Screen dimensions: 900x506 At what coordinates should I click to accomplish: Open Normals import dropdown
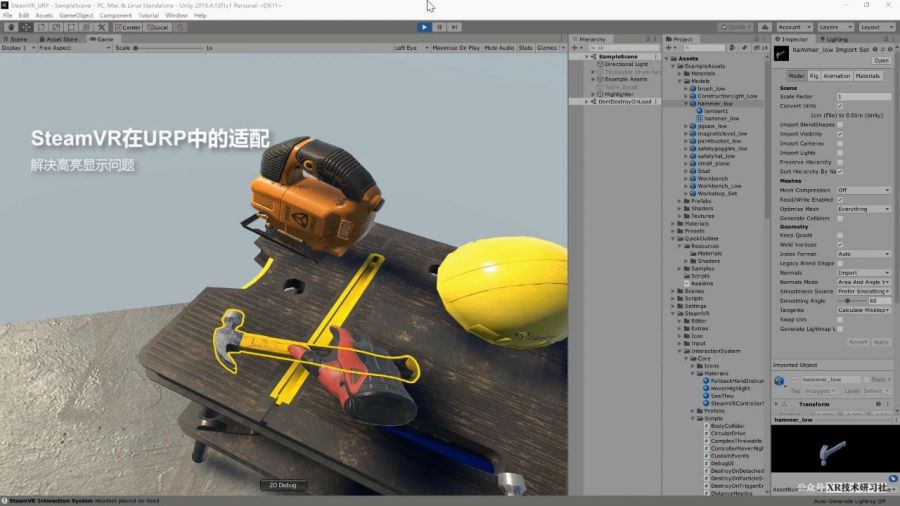(863, 273)
